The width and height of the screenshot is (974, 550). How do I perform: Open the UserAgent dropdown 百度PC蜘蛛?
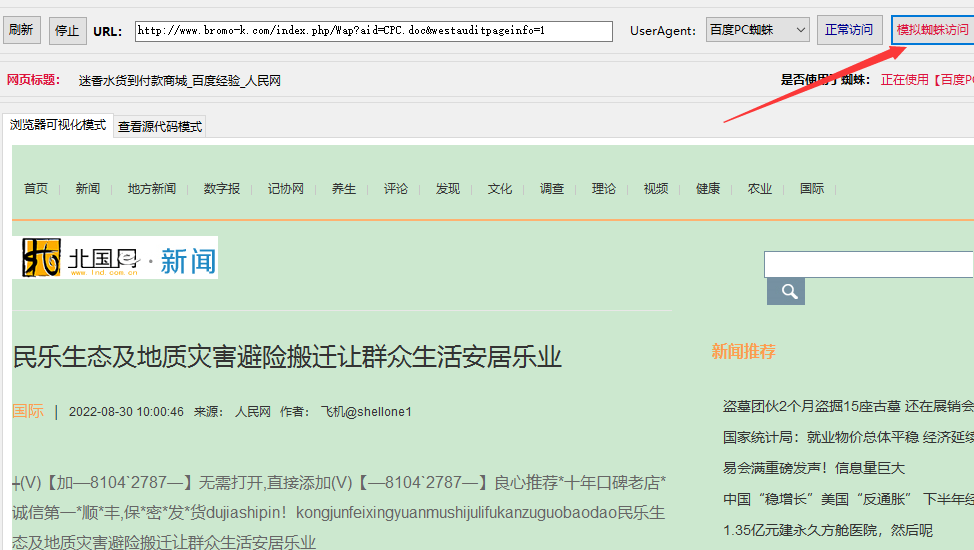coord(757,31)
